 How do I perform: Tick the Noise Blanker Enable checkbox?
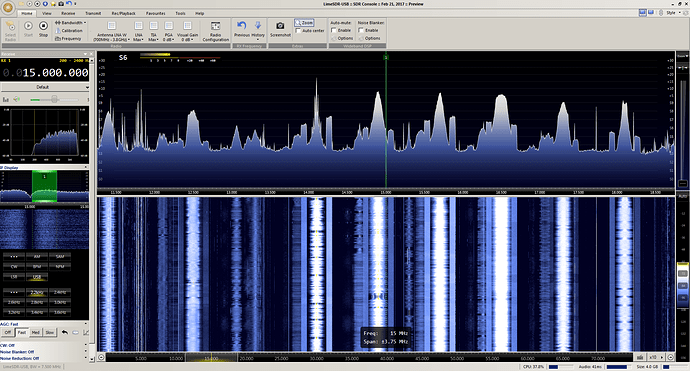[361, 30]
